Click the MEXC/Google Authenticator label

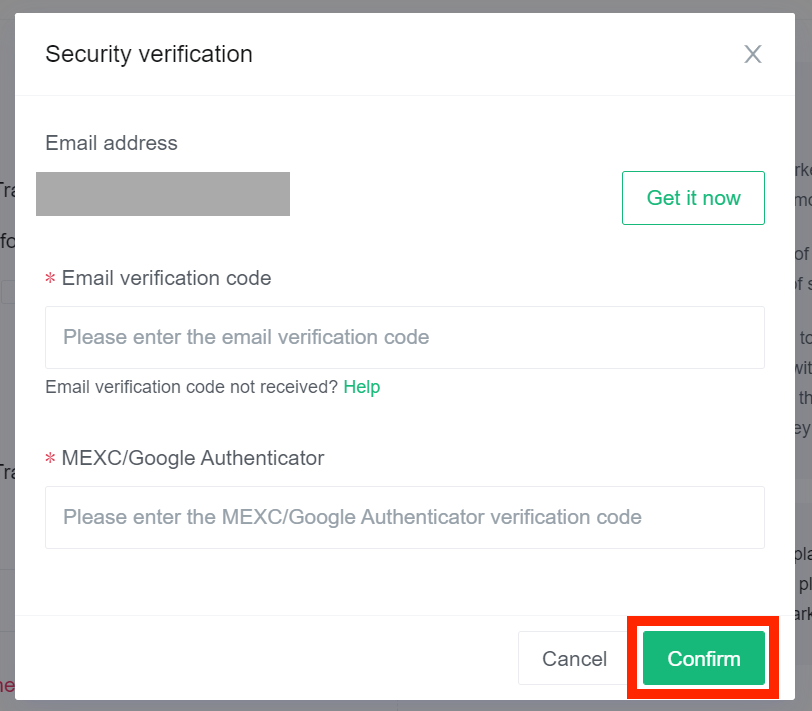pyautogui.click(x=193, y=458)
